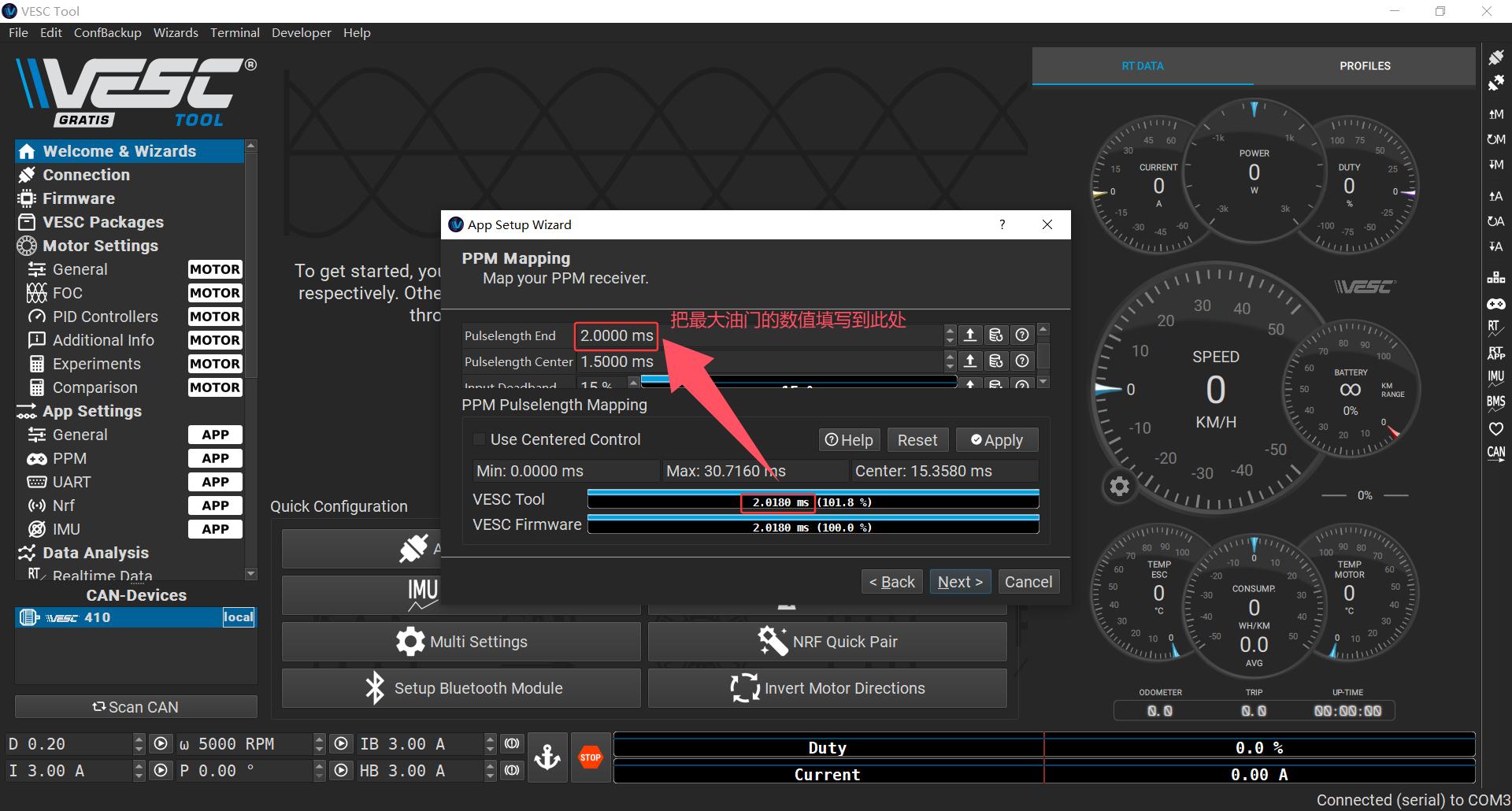Expand the Motor Settings tree section
Screen dimensions: 1512x811
[100, 246]
